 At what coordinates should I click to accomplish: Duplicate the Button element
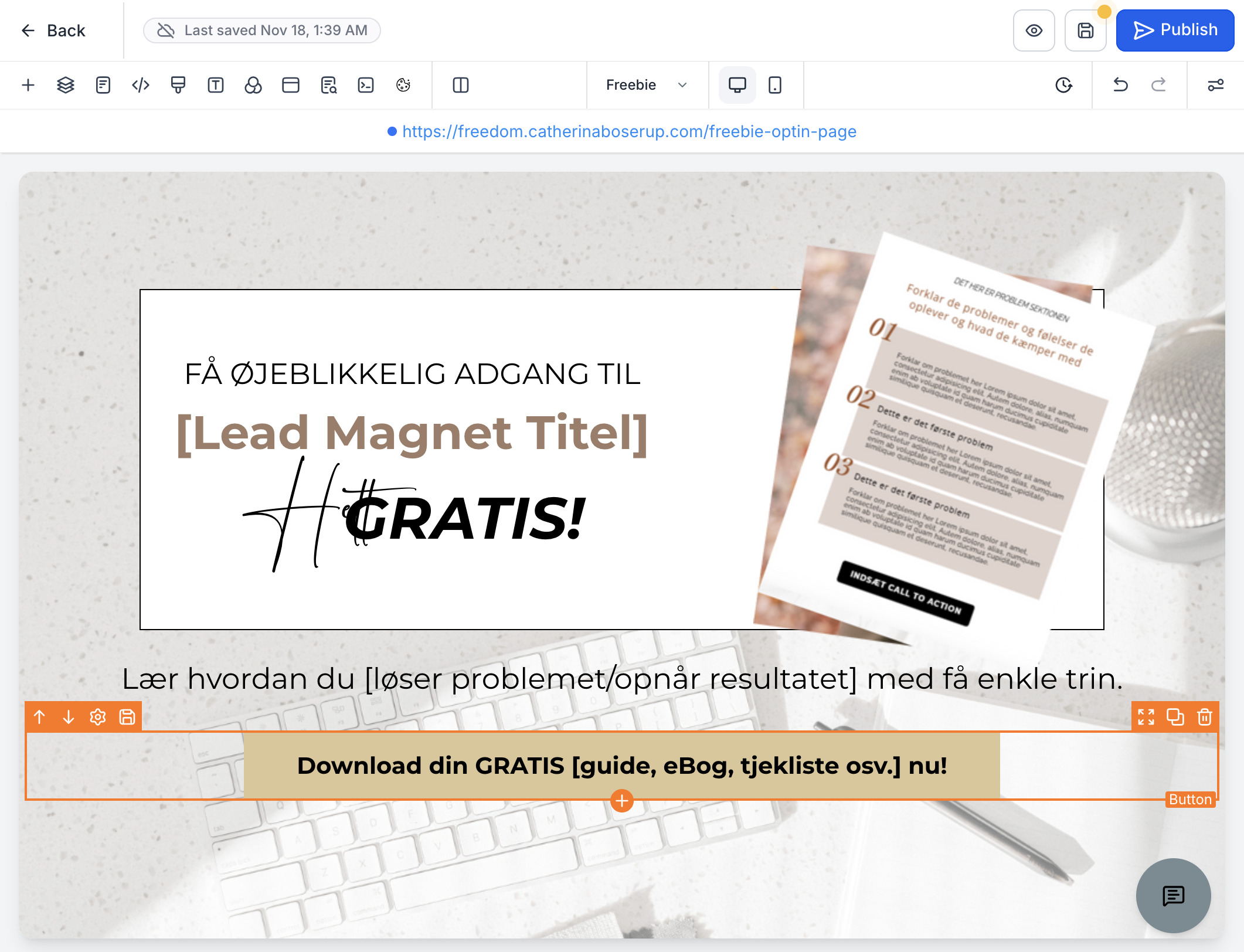pos(1175,717)
